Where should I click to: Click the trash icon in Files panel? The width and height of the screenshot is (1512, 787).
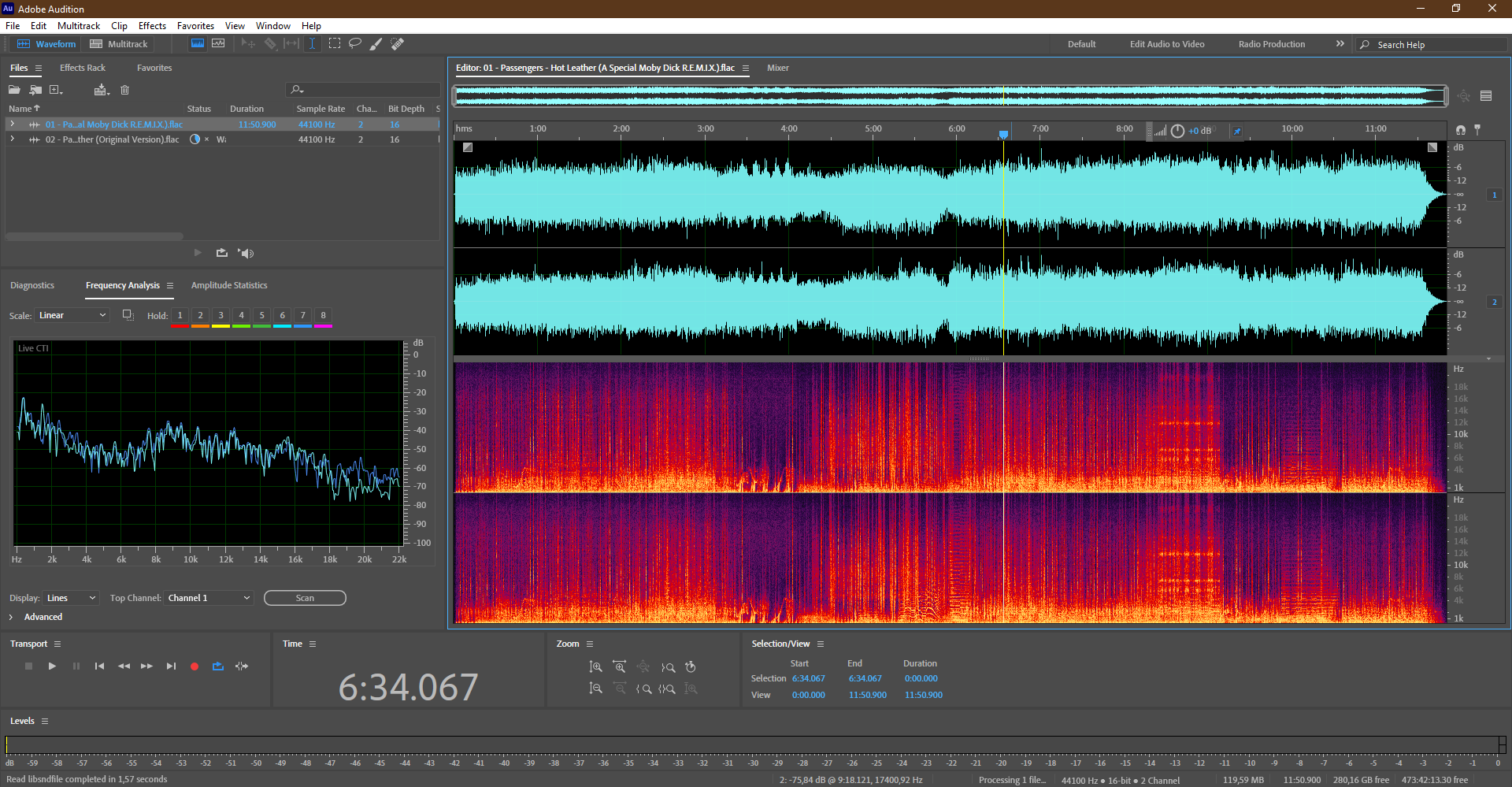(x=124, y=90)
